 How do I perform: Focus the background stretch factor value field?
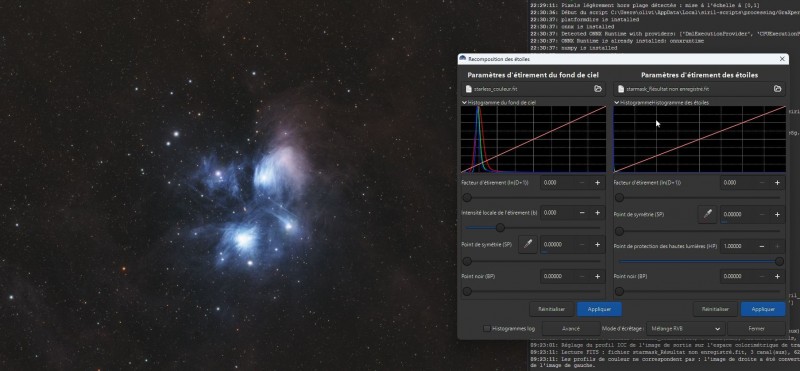pos(557,183)
